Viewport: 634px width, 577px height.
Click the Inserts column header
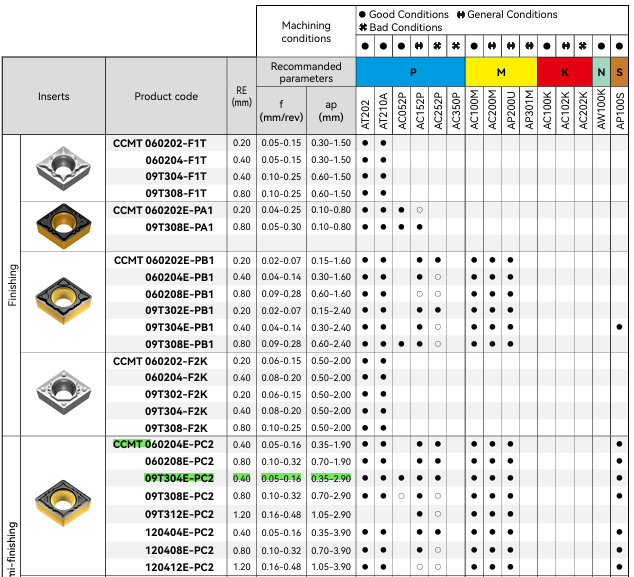[x=54, y=96]
